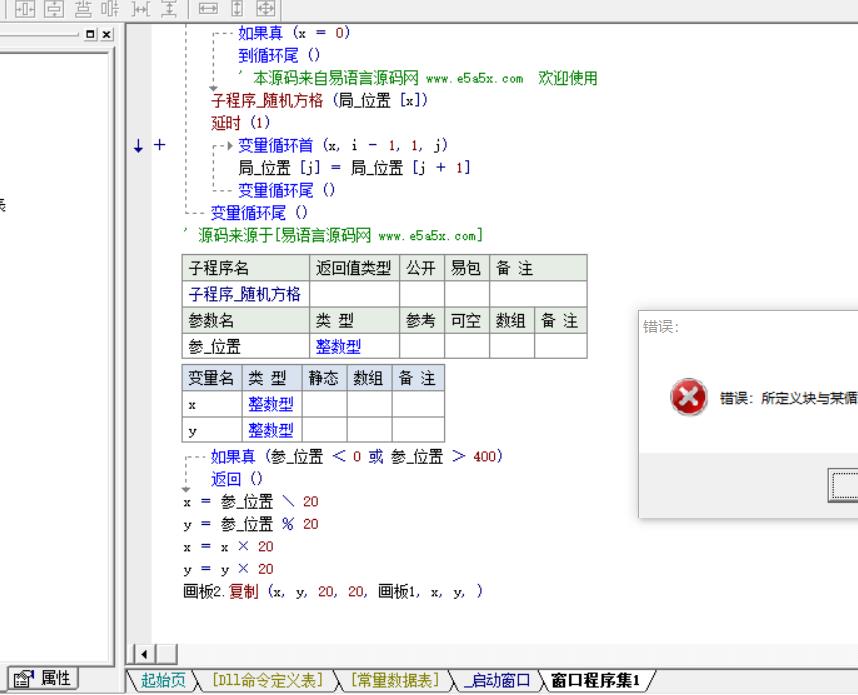The width and height of the screenshot is (858, 695).
Task: Click the 画板2.复制 line
Action: (333, 592)
